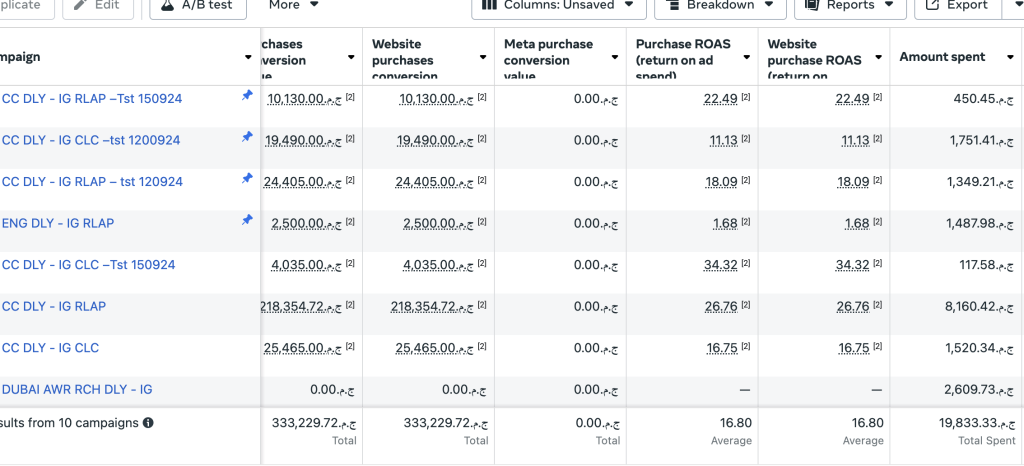
Task: Click the Purchase ROAS column header
Action: (684, 58)
